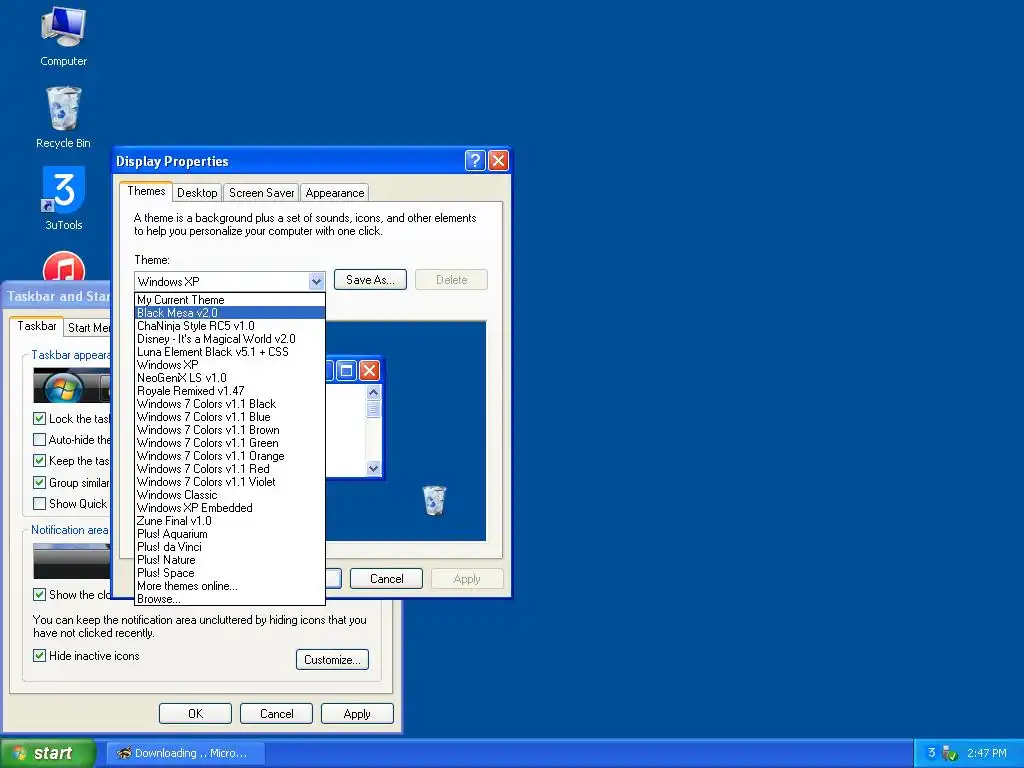1024x768 pixels.
Task: Click the Customize... button
Action: [x=332, y=660]
